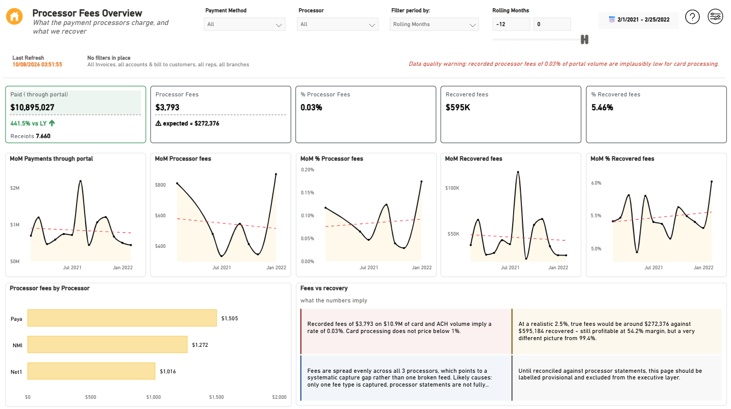731x409 pixels.
Task: Expand the Payment Method dropdown
Action: point(245,24)
